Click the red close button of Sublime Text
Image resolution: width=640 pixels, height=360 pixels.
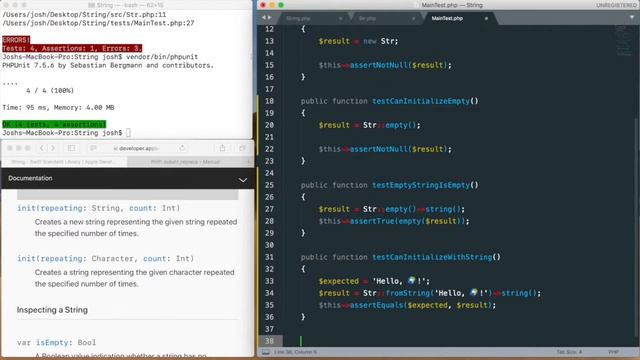click(x=263, y=5)
